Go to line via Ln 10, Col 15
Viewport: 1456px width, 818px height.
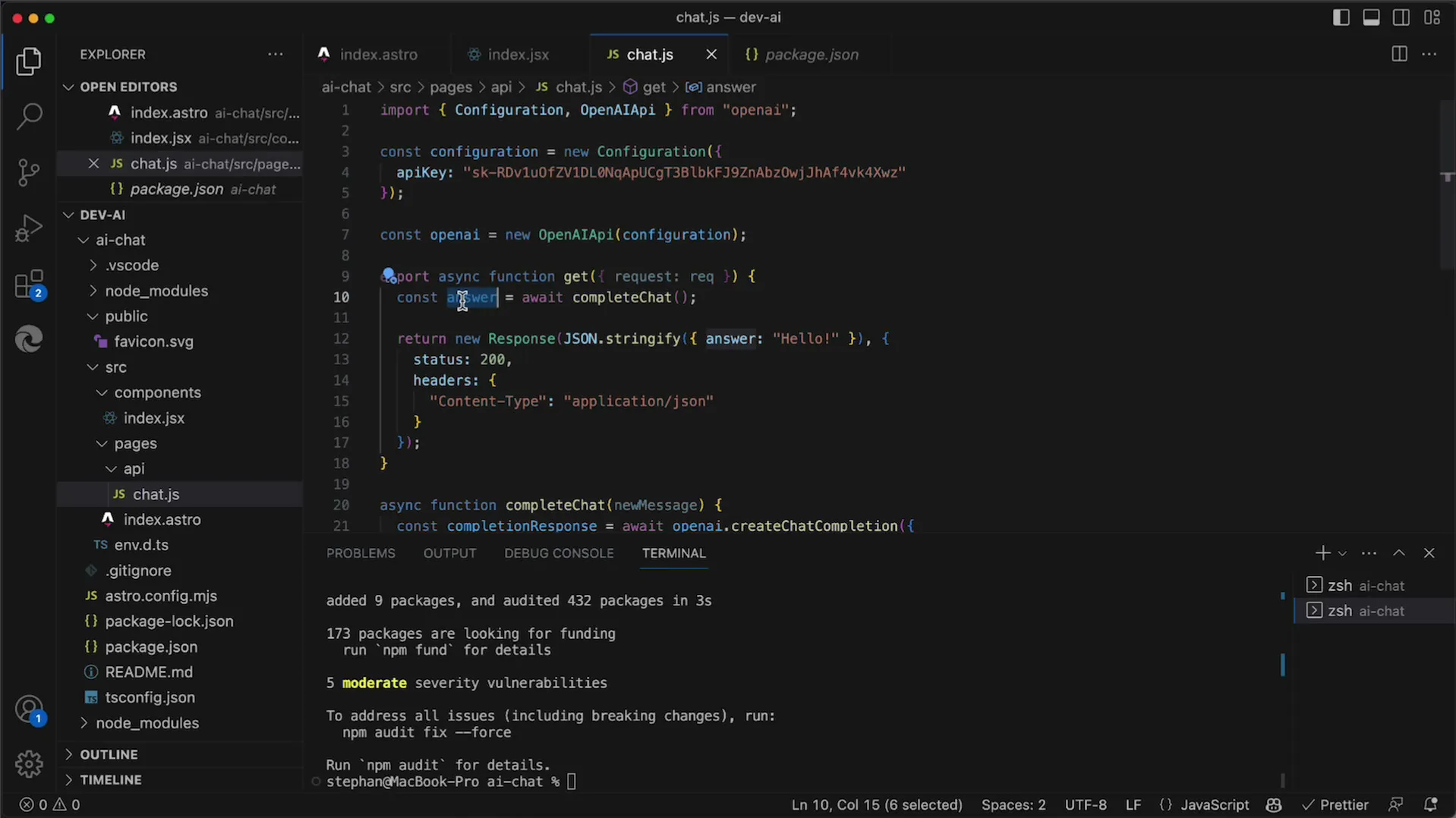click(x=877, y=805)
